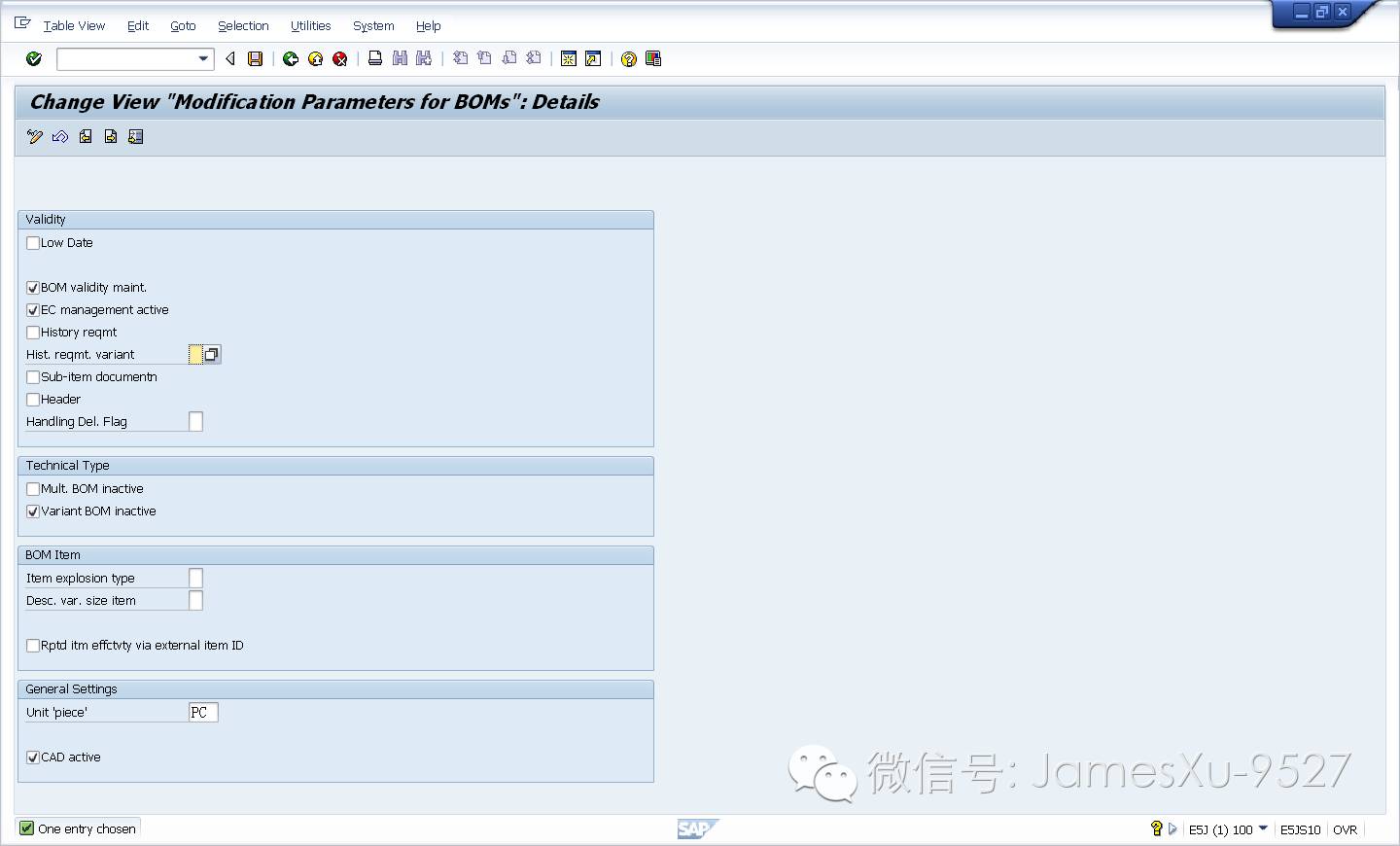Open the Table View menu
The height and width of the screenshot is (846, 1400).
(x=74, y=26)
